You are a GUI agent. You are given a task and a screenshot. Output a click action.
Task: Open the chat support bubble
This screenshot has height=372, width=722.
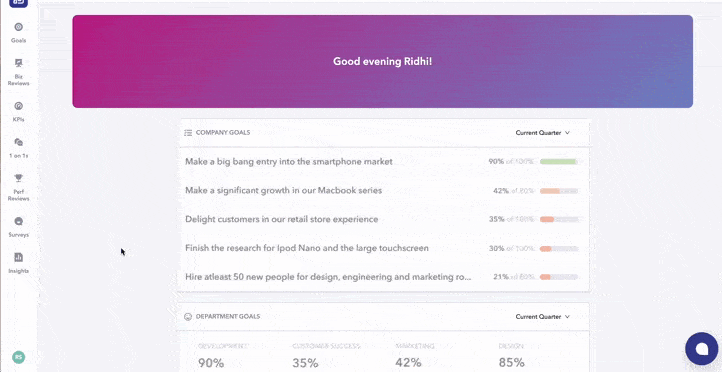(701, 349)
